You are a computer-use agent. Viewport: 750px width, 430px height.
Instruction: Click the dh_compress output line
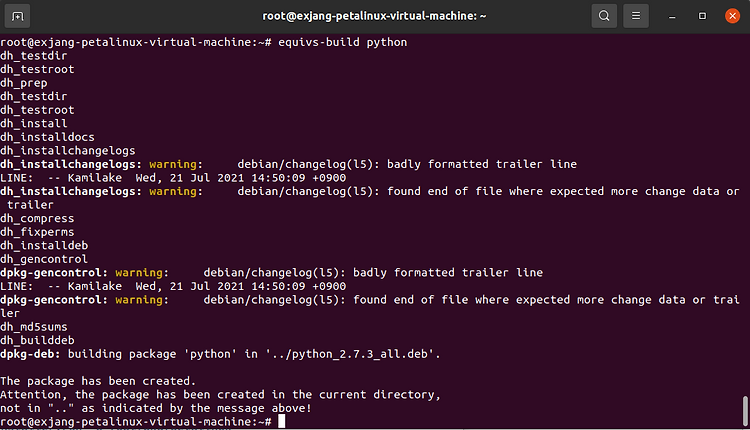click(38, 218)
